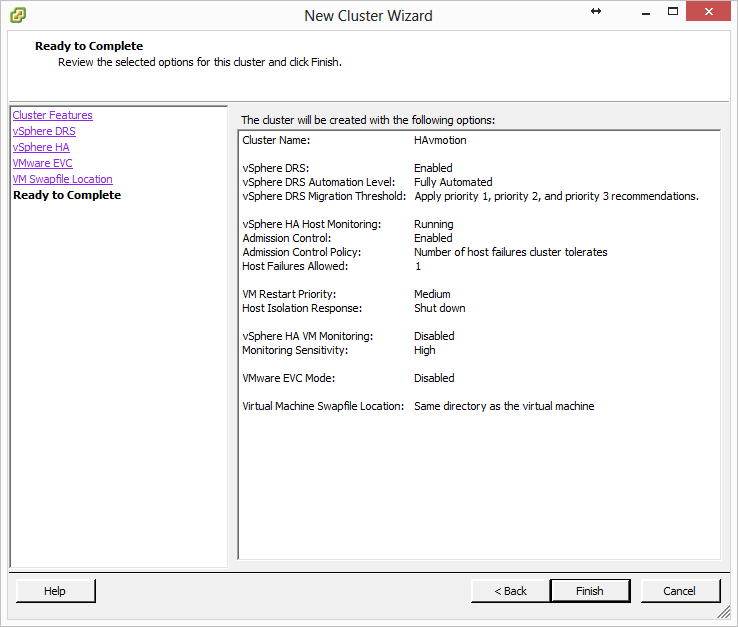The image size is (738, 627).
Task: Maximize the New Cluster Wizard window
Action: coord(673,11)
